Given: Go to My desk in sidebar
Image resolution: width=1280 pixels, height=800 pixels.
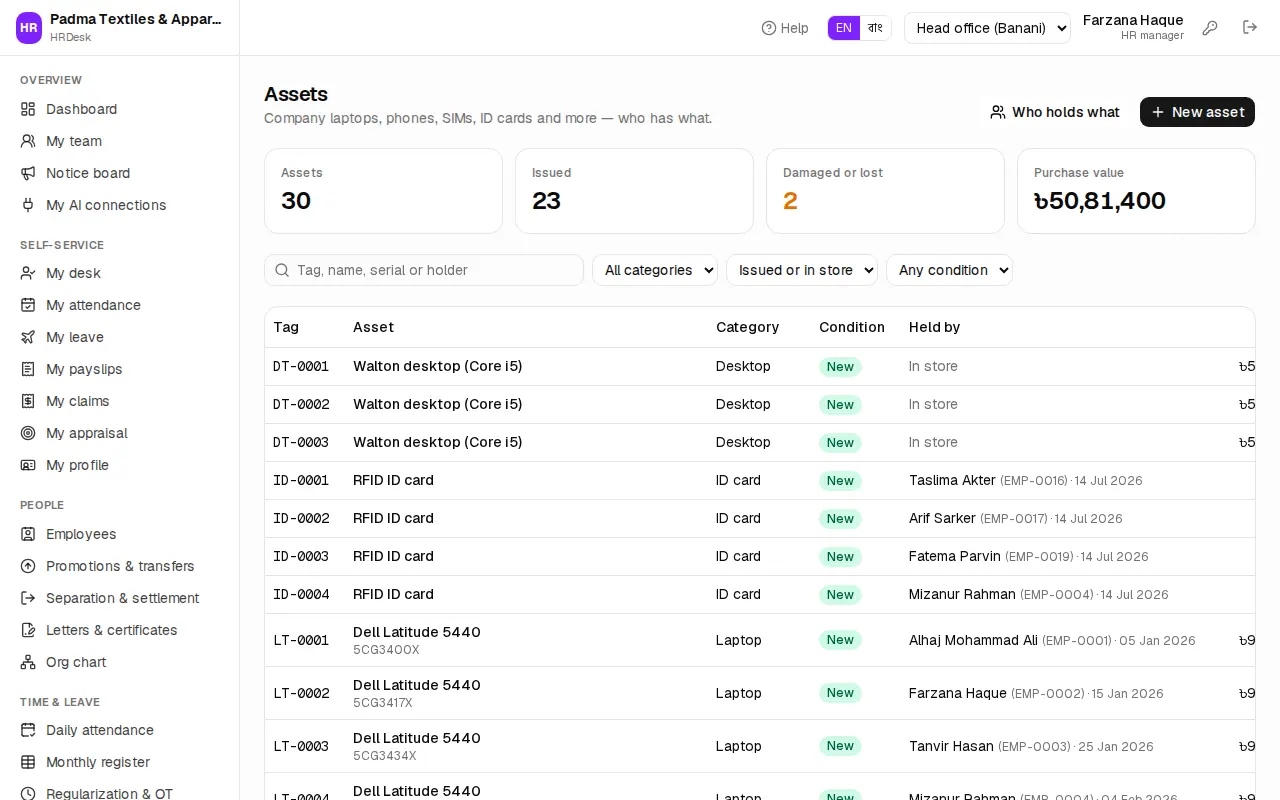Looking at the screenshot, I should 120,273.
